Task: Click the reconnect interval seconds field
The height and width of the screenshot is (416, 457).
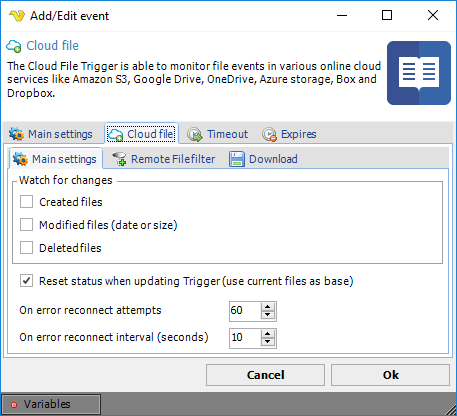Action: [x=245, y=338]
